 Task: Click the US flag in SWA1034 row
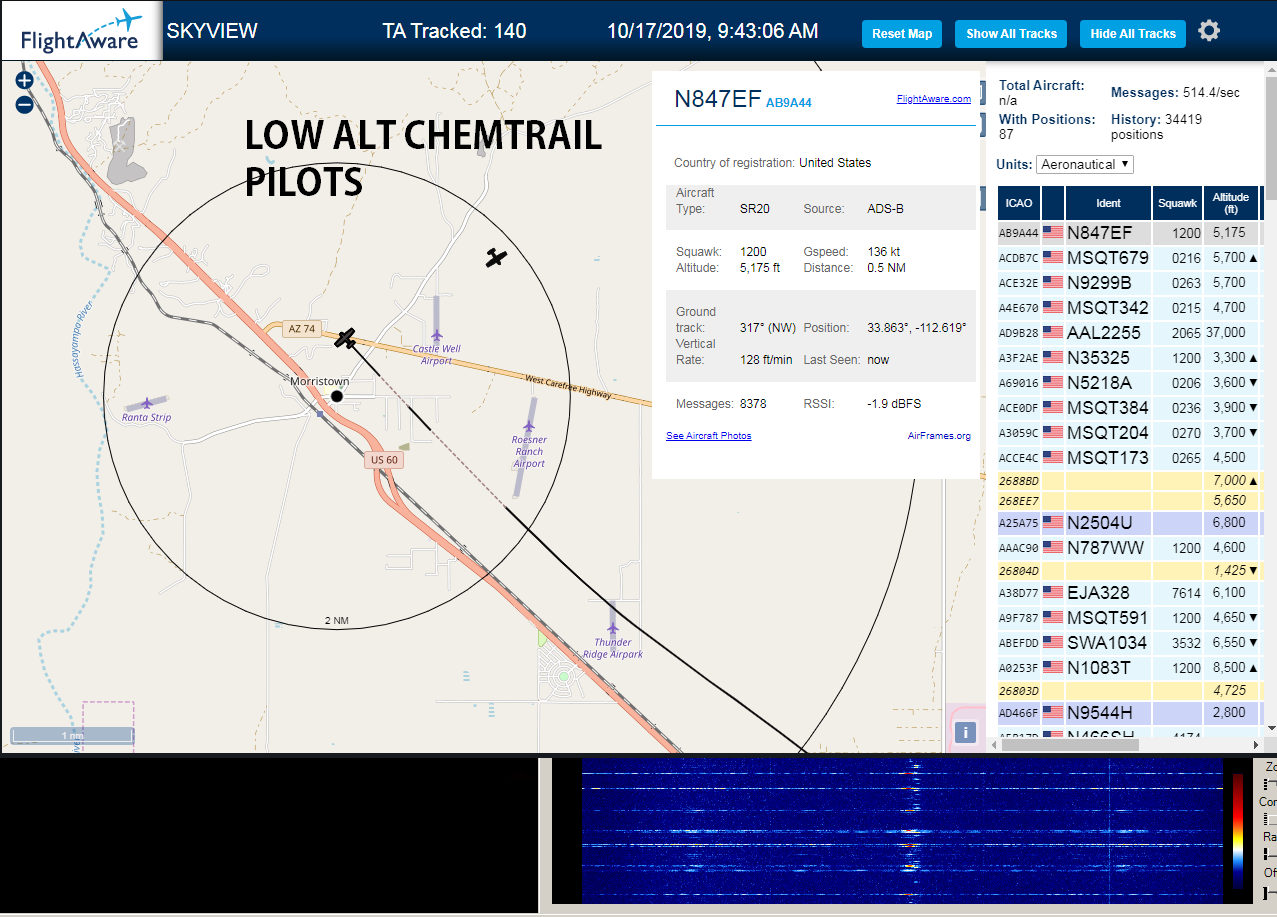[x=1053, y=642]
